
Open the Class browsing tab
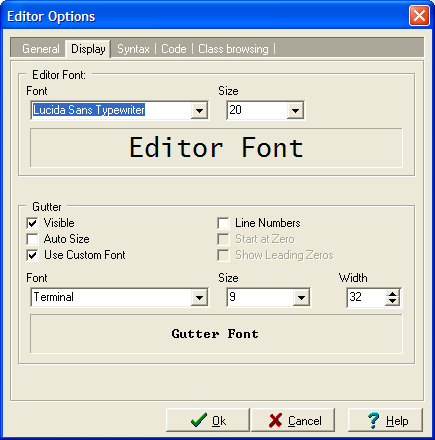[x=233, y=49]
